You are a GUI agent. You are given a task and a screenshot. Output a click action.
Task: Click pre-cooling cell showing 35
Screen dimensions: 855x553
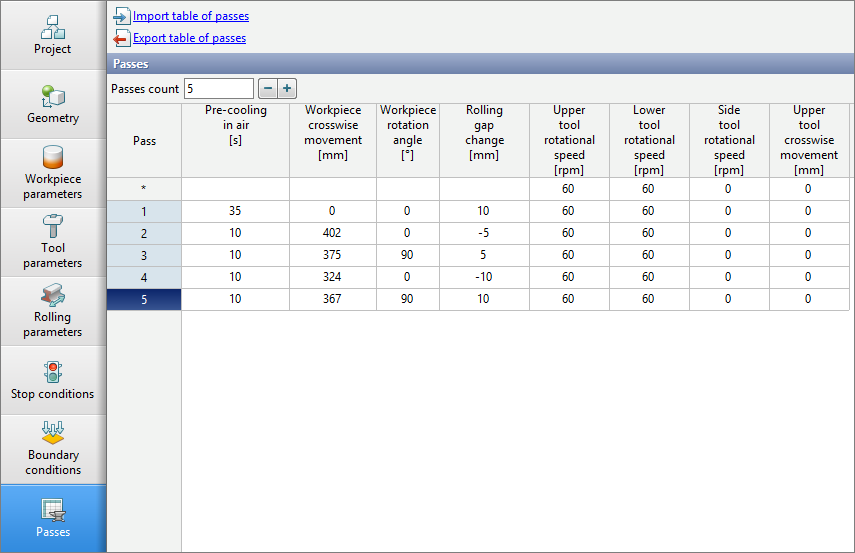(x=235, y=211)
